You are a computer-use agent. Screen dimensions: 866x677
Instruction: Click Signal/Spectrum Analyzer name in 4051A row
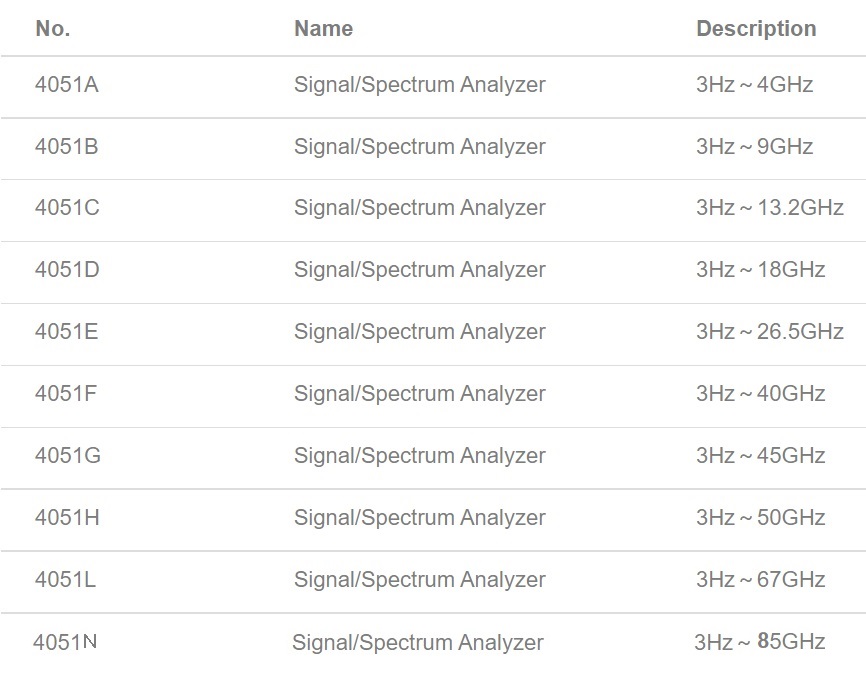[x=420, y=85]
